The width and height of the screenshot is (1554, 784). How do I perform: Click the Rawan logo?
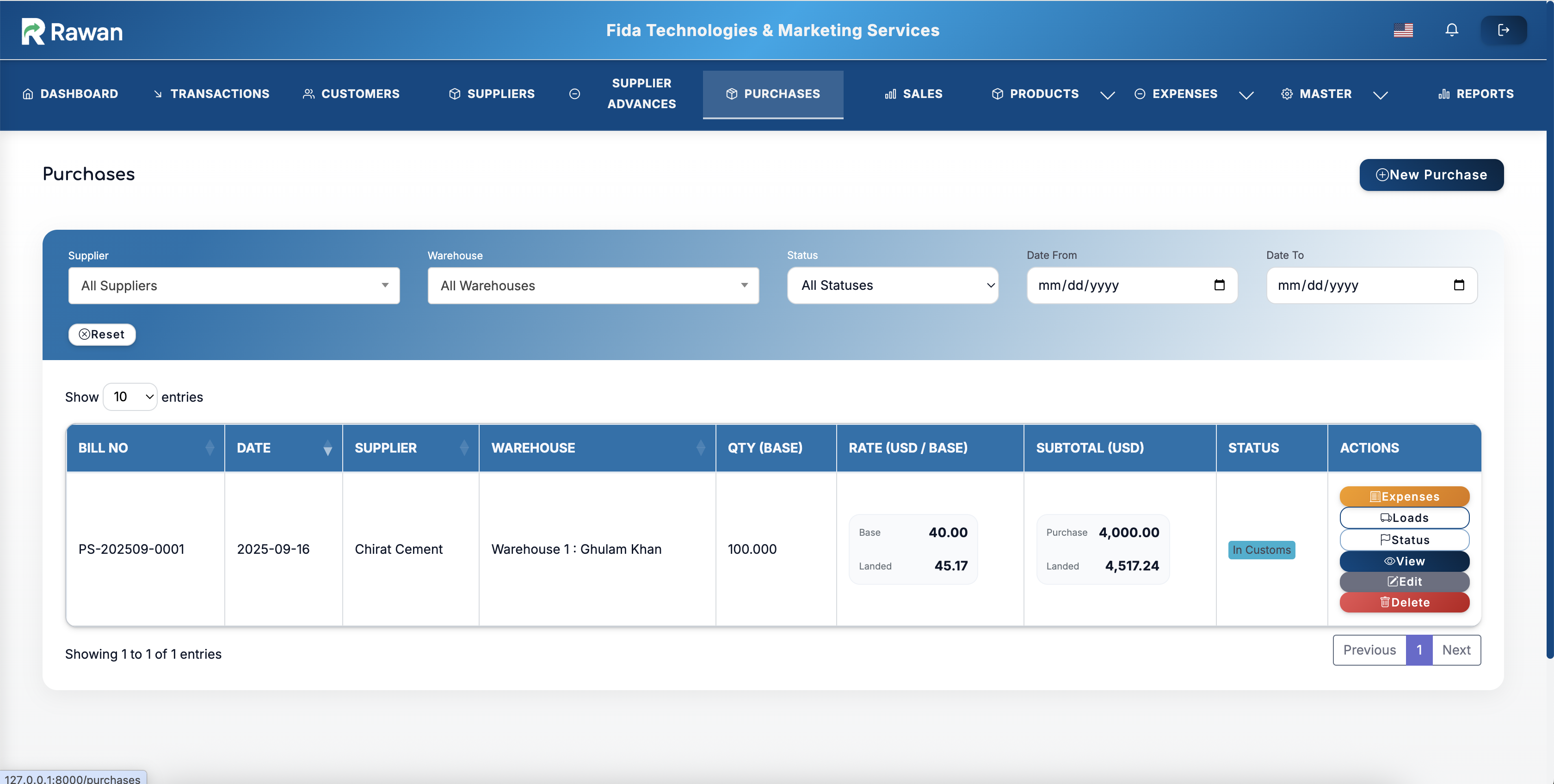tap(72, 31)
